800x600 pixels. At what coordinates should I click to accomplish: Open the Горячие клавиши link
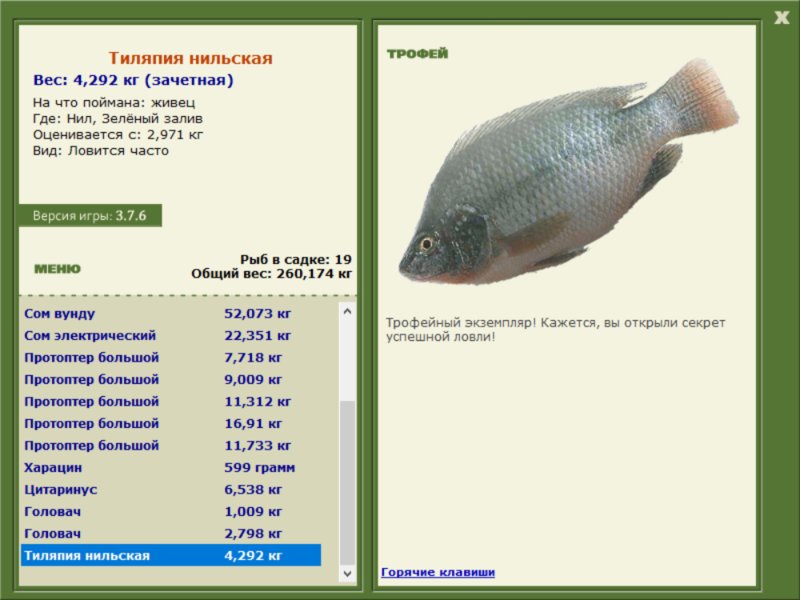(438, 572)
